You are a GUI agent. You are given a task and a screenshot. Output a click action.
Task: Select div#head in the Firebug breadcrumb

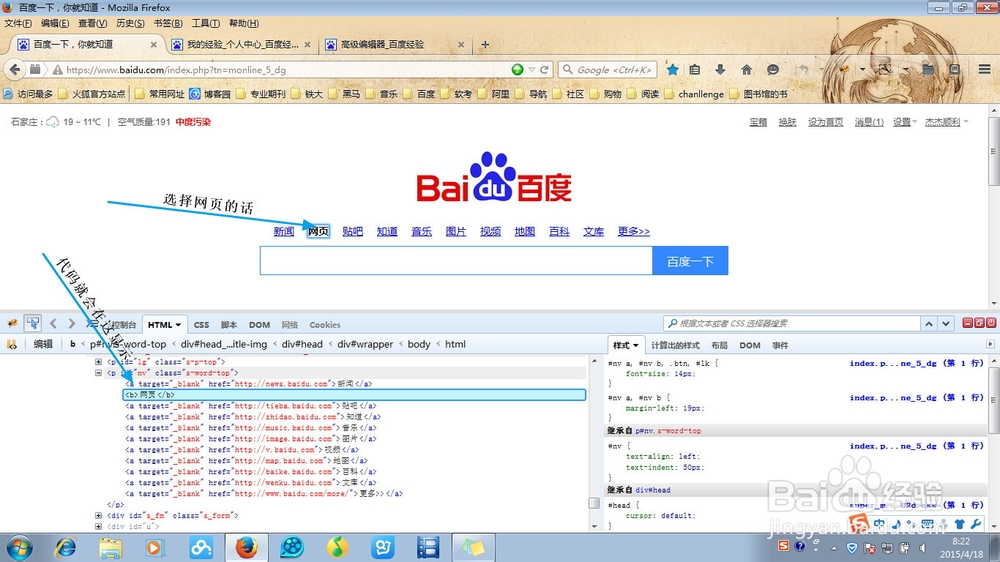click(302, 344)
